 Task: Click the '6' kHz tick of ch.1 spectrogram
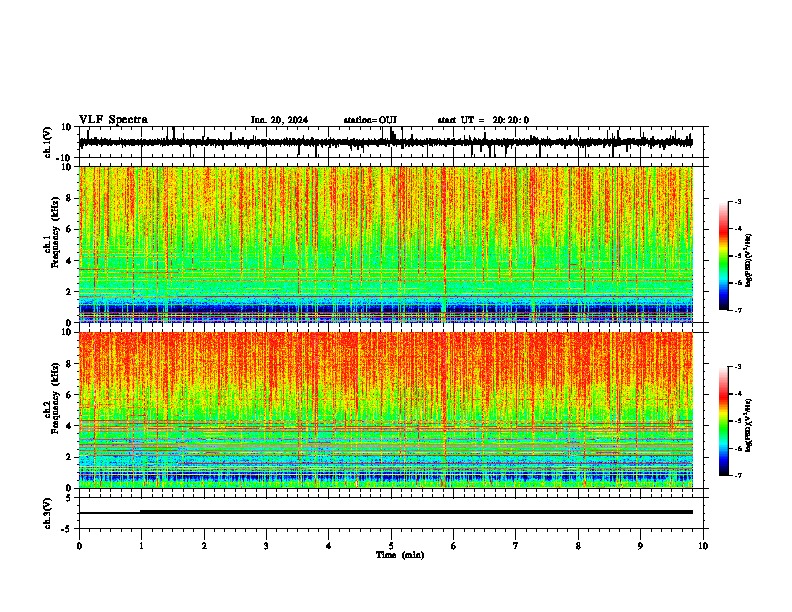69,230
